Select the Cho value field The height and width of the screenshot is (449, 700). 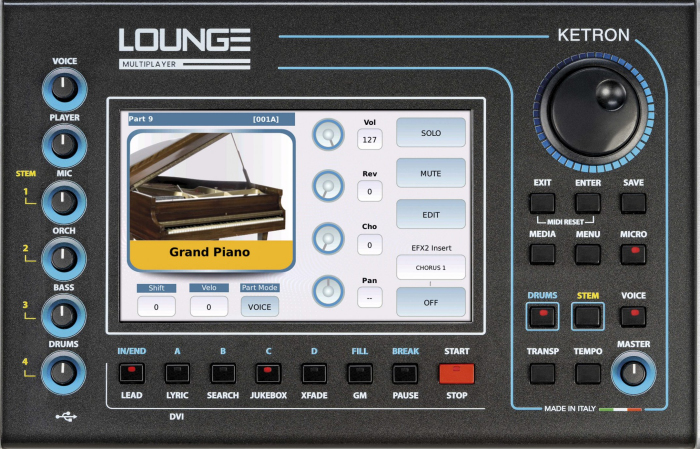click(x=370, y=245)
